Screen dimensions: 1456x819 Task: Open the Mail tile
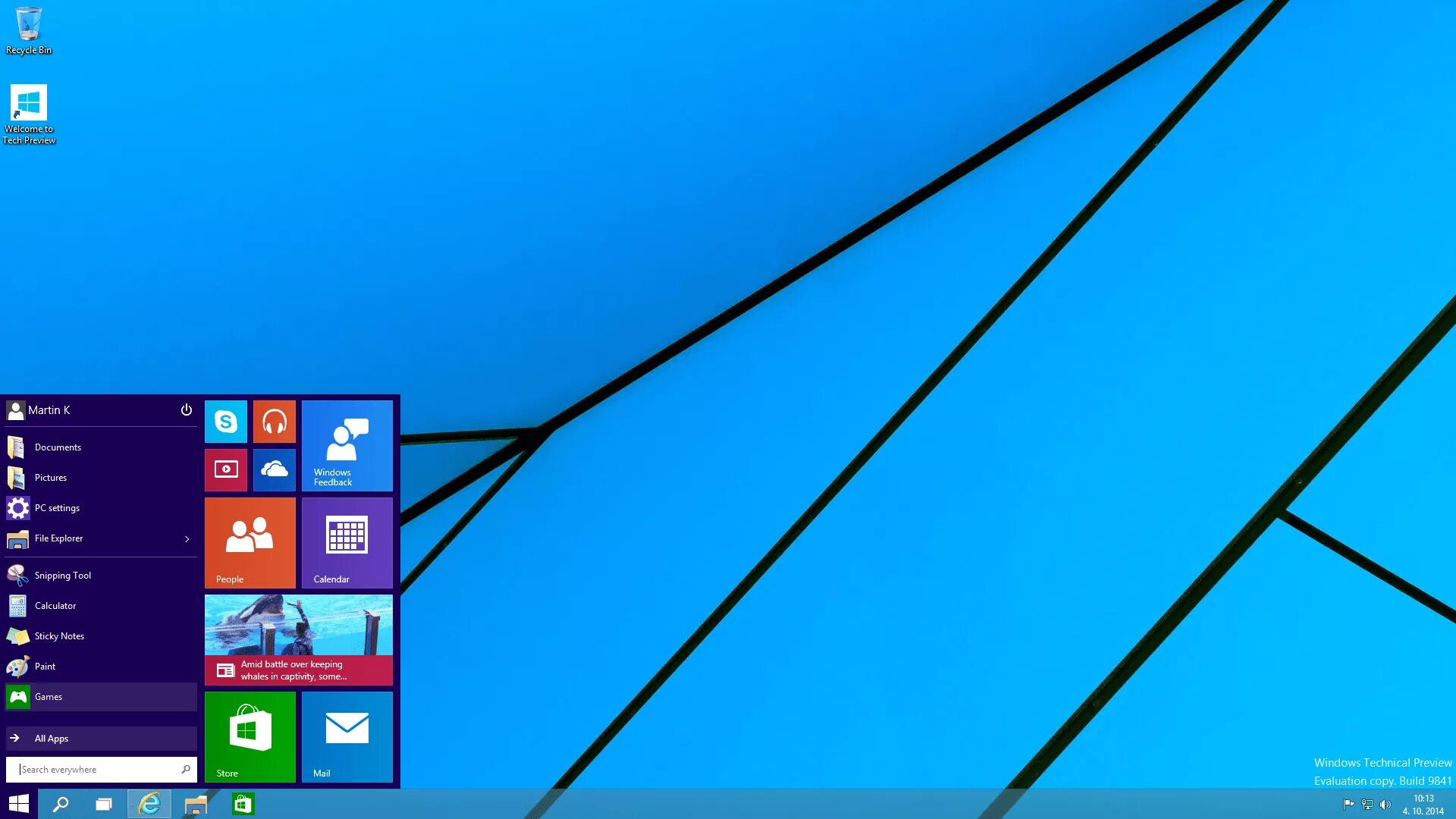coord(347,736)
